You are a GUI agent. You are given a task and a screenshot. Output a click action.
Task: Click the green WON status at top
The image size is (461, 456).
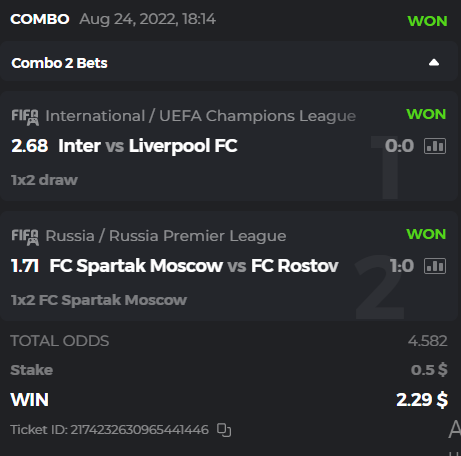427,21
